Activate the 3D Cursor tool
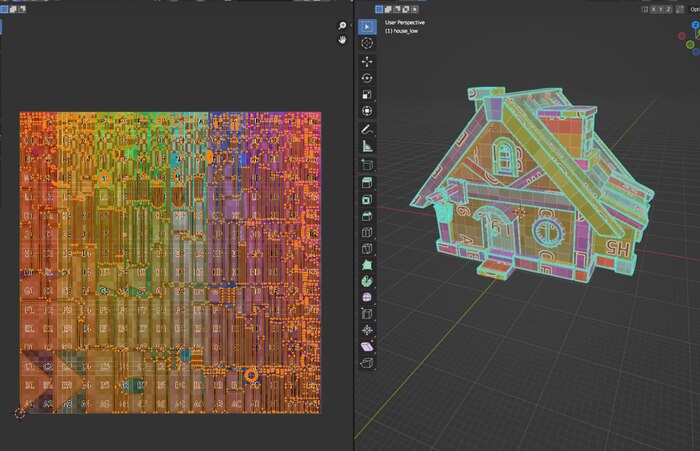This screenshot has width=700, height=451. point(367,43)
